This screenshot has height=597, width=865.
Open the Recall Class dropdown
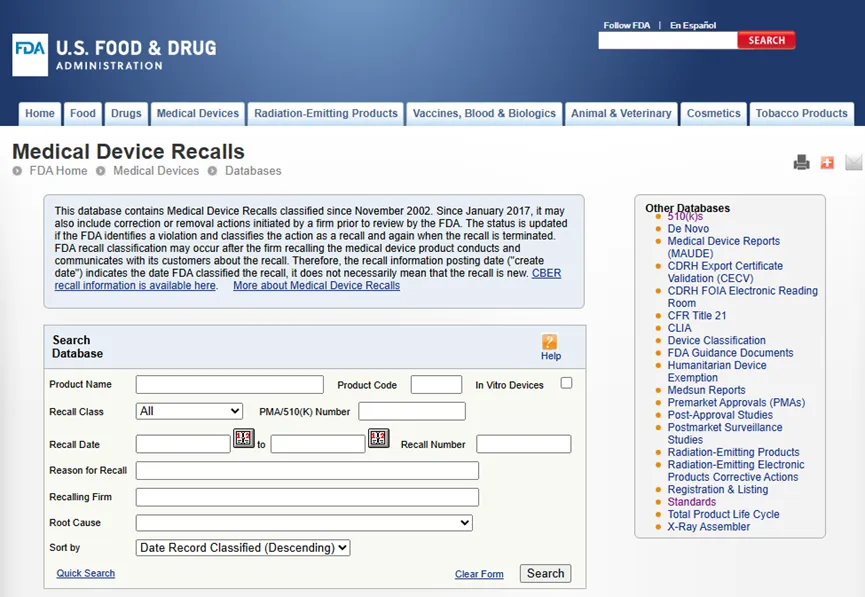pos(189,411)
